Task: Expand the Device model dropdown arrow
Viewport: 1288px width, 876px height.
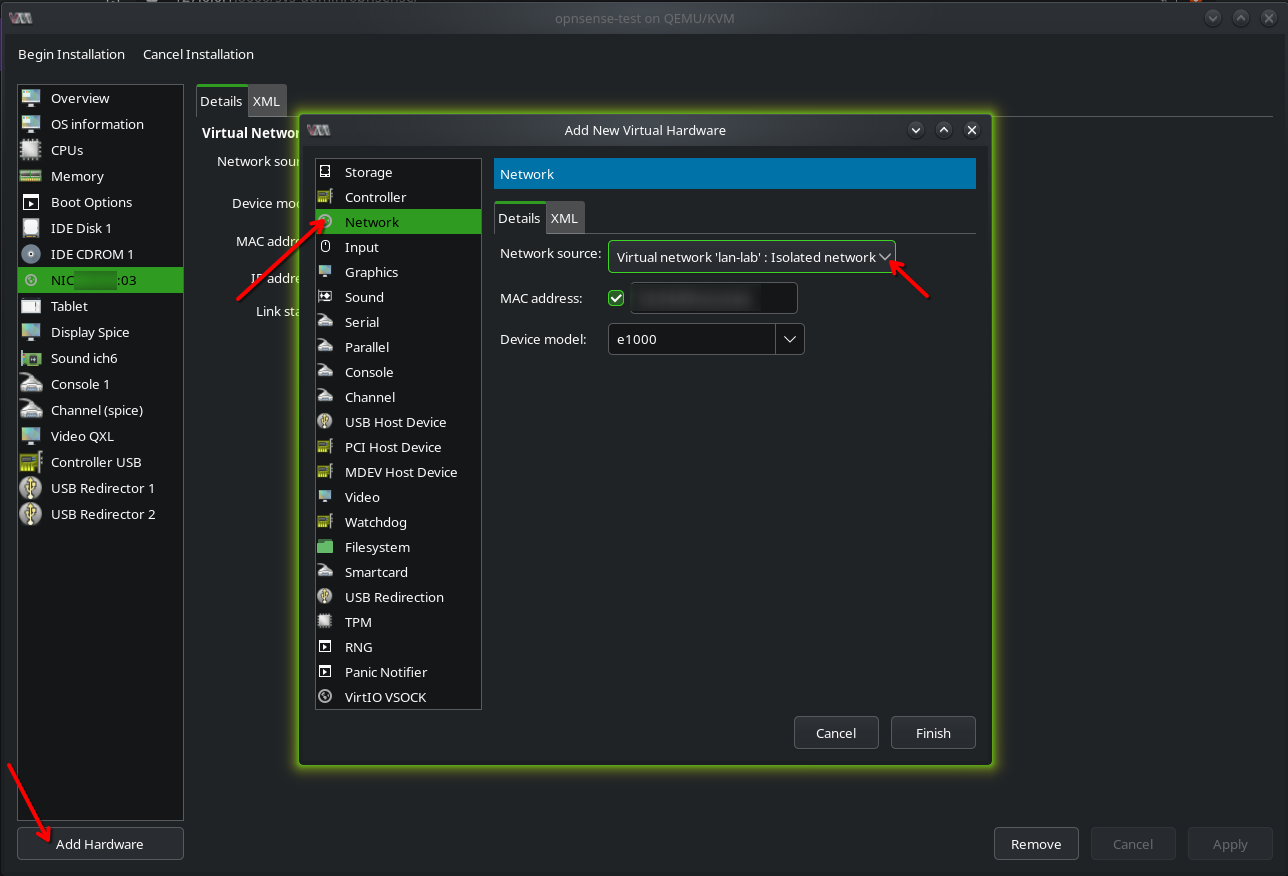Action: point(790,339)
